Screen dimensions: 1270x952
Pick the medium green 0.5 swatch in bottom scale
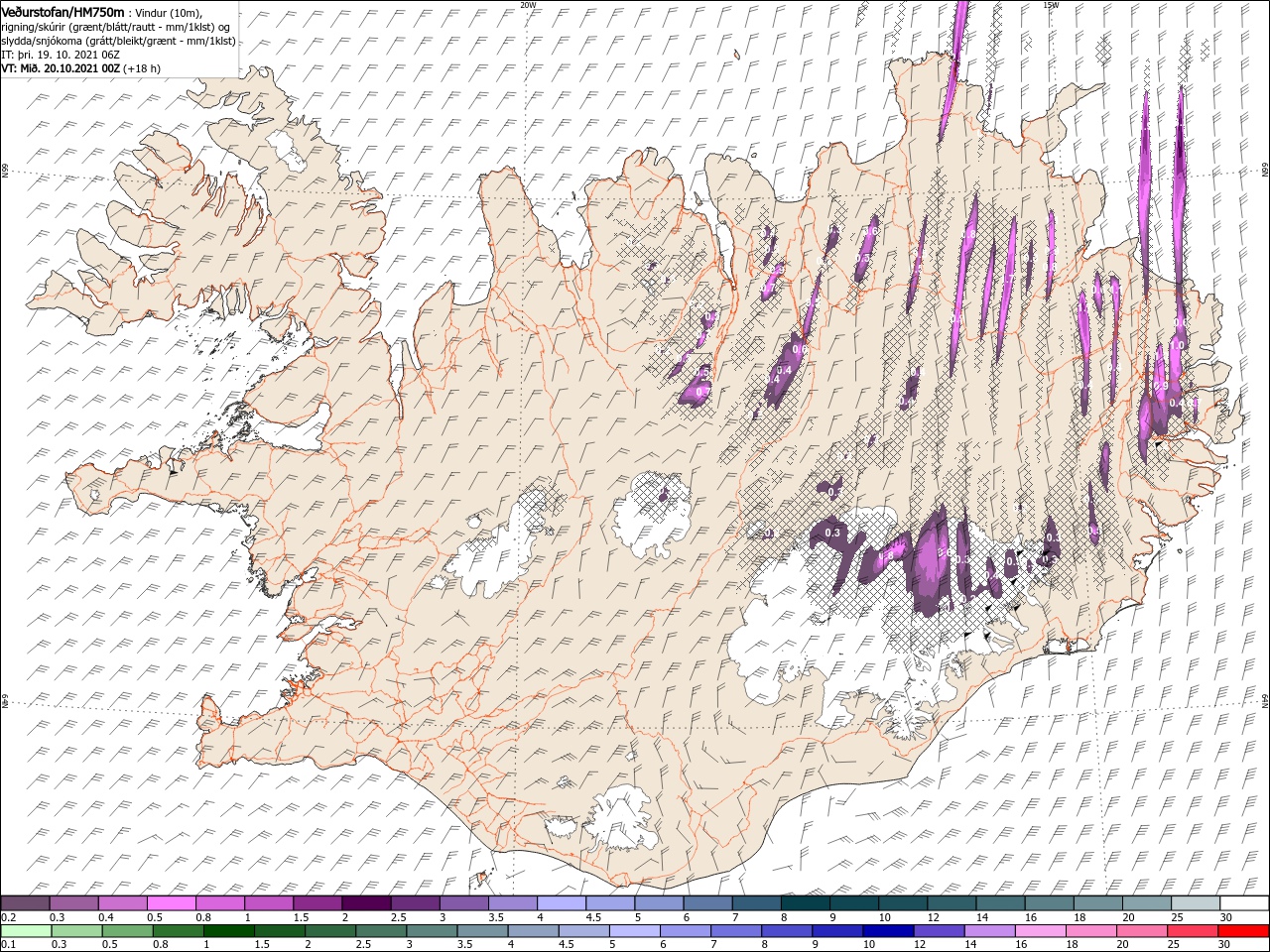pos(127,931)
